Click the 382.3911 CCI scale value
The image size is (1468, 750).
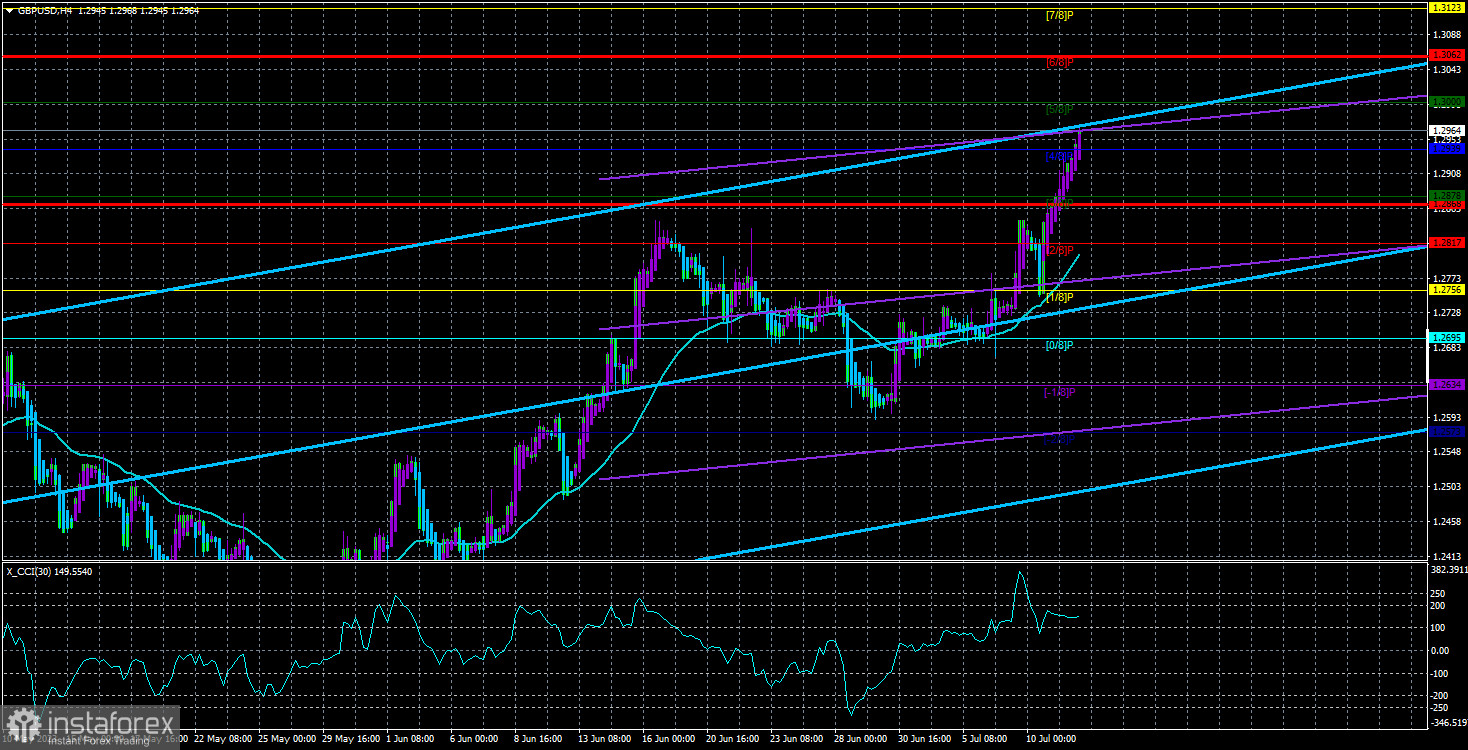pyautogui.click(x=1448, y=569)
